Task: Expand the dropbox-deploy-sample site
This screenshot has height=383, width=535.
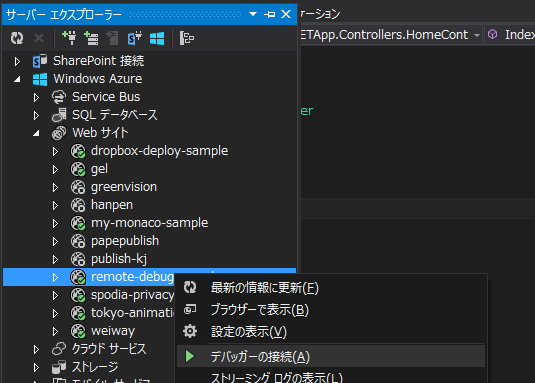Action: click(x=55, y=151)
